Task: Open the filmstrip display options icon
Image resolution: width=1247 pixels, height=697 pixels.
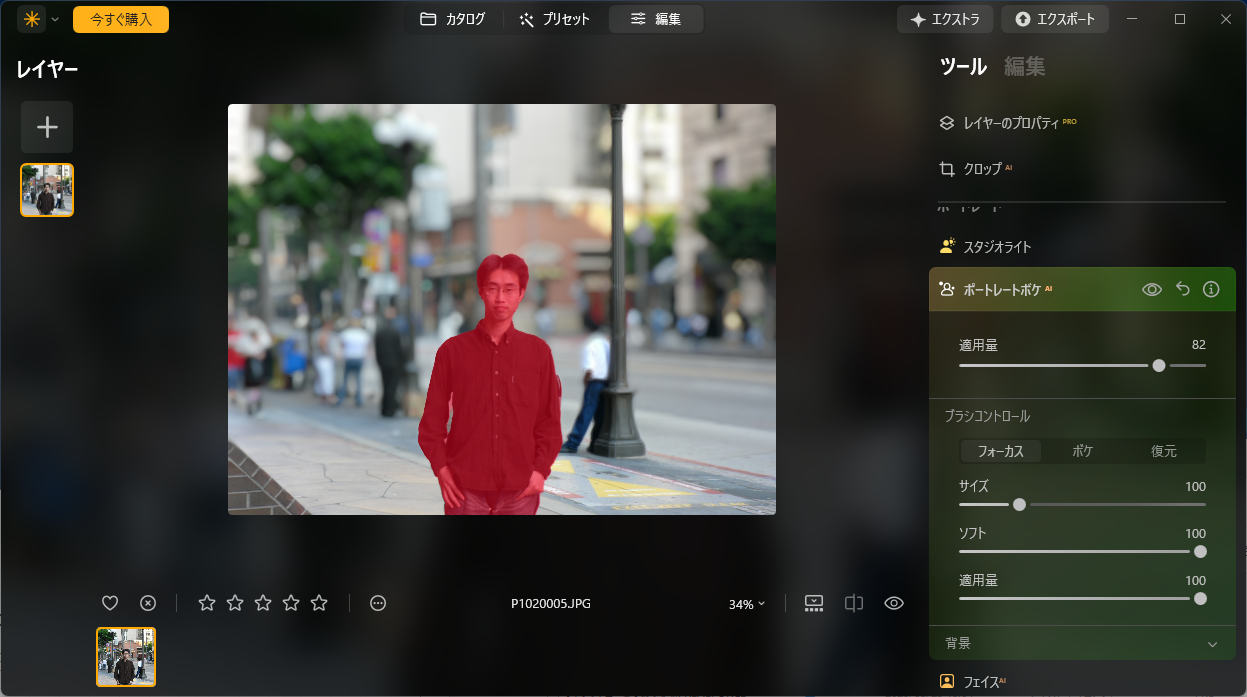Action: coord(813,602)
